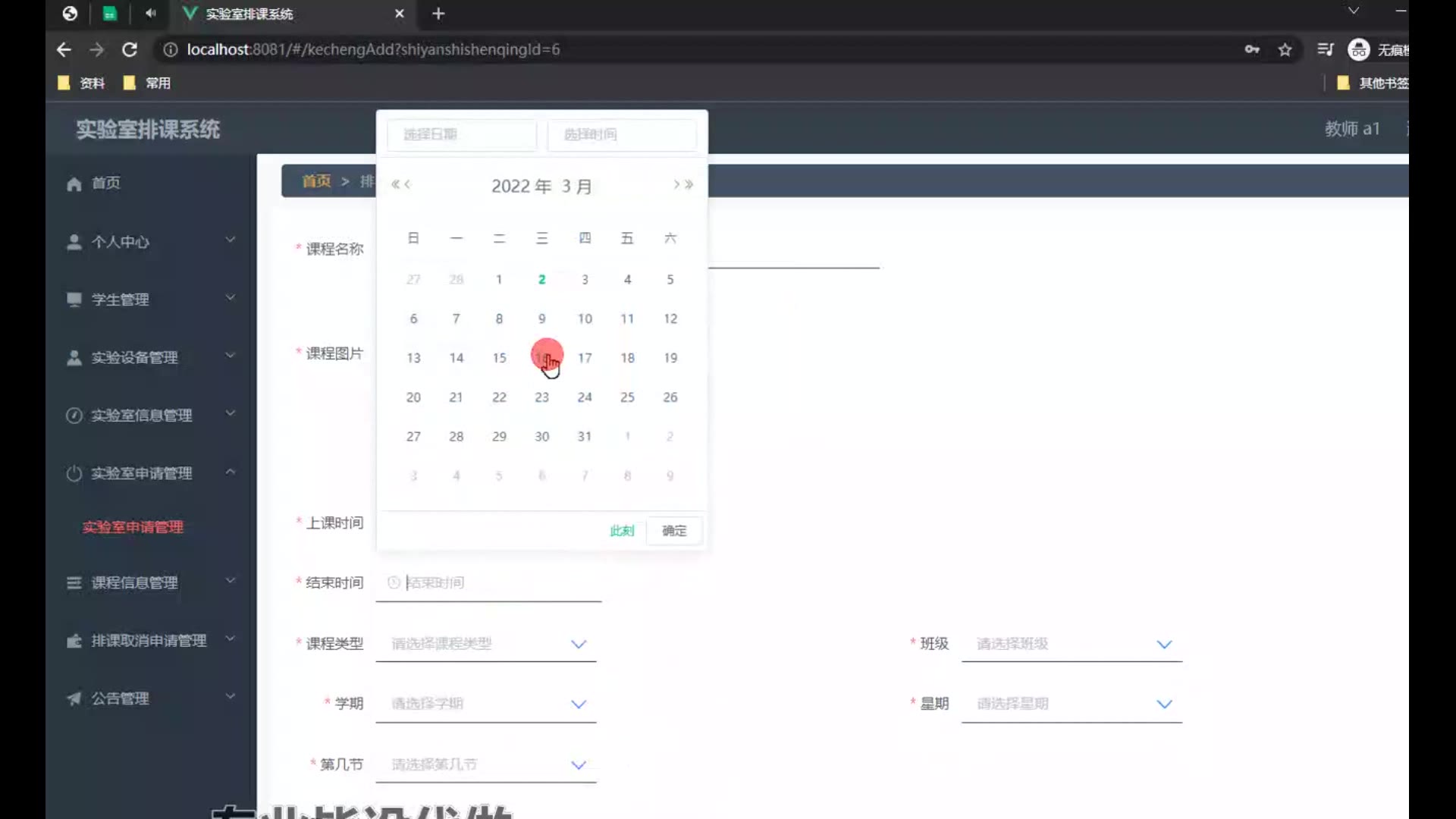Viewport: 1456px width, 819px height.
Task: Click browser reload page icon
Action: pos(130,50)
